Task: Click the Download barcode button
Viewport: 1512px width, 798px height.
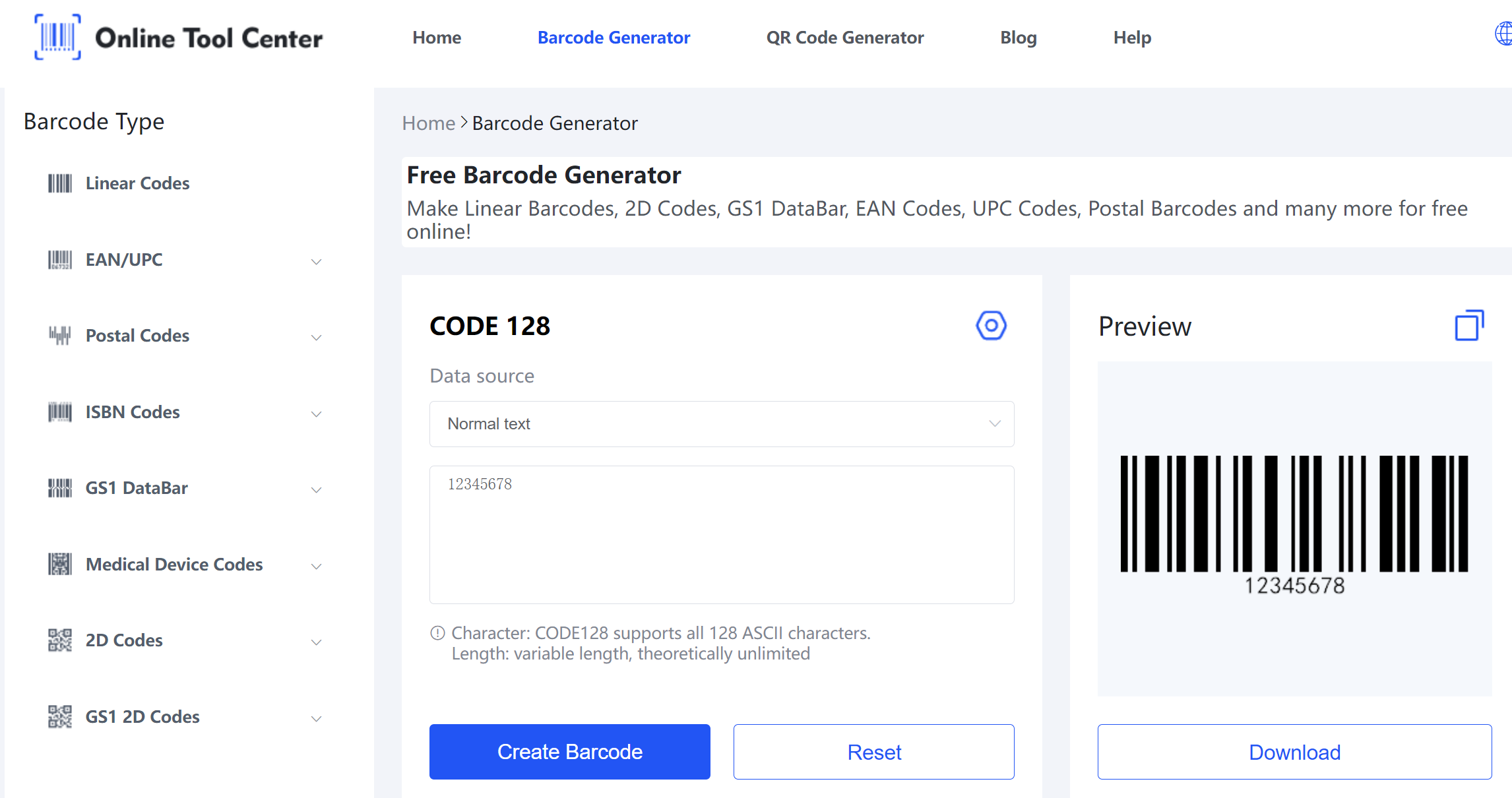Action: click(1295, 752)
